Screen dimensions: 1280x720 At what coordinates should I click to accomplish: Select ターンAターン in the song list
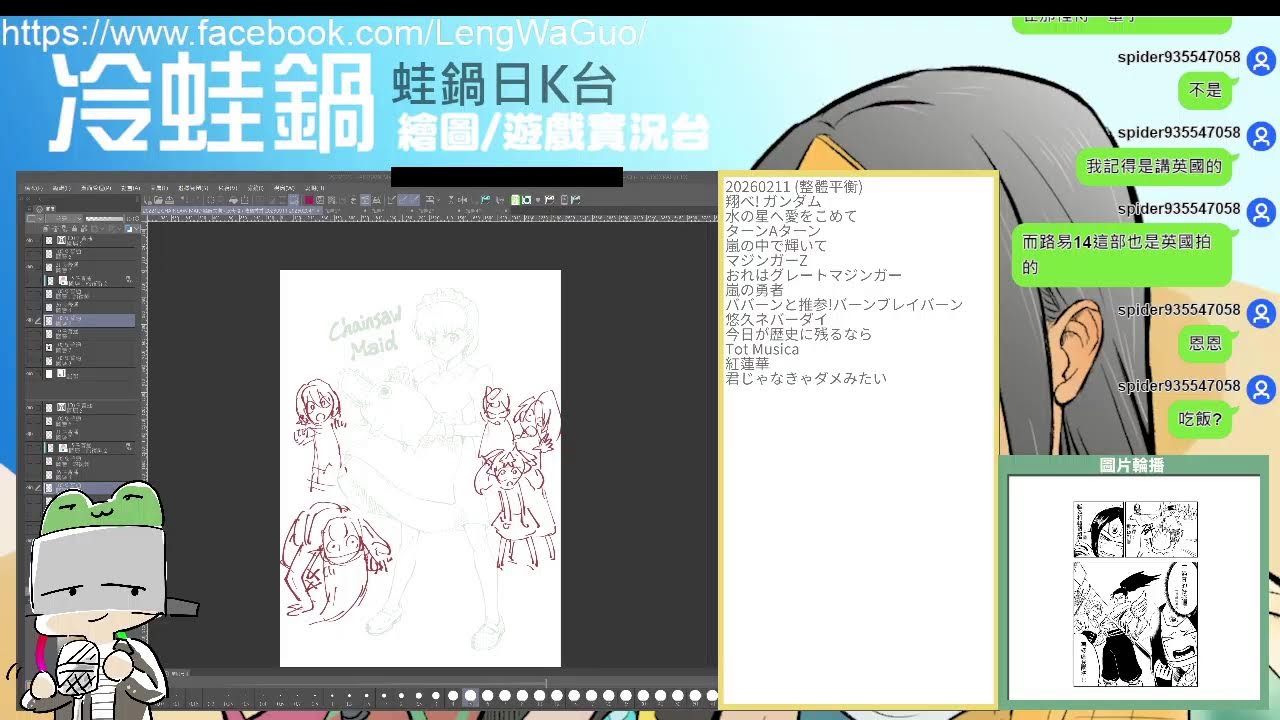(x=773, y=231)
